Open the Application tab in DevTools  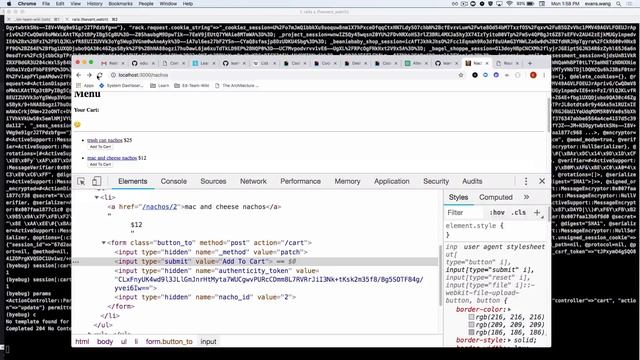(x=391, y=181)
